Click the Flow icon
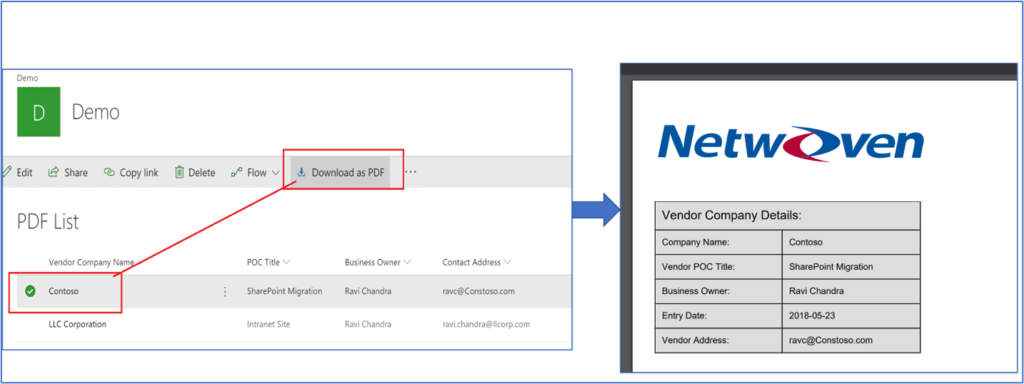Viewport: 1024px width, 384px height. (x=237, y=173)
